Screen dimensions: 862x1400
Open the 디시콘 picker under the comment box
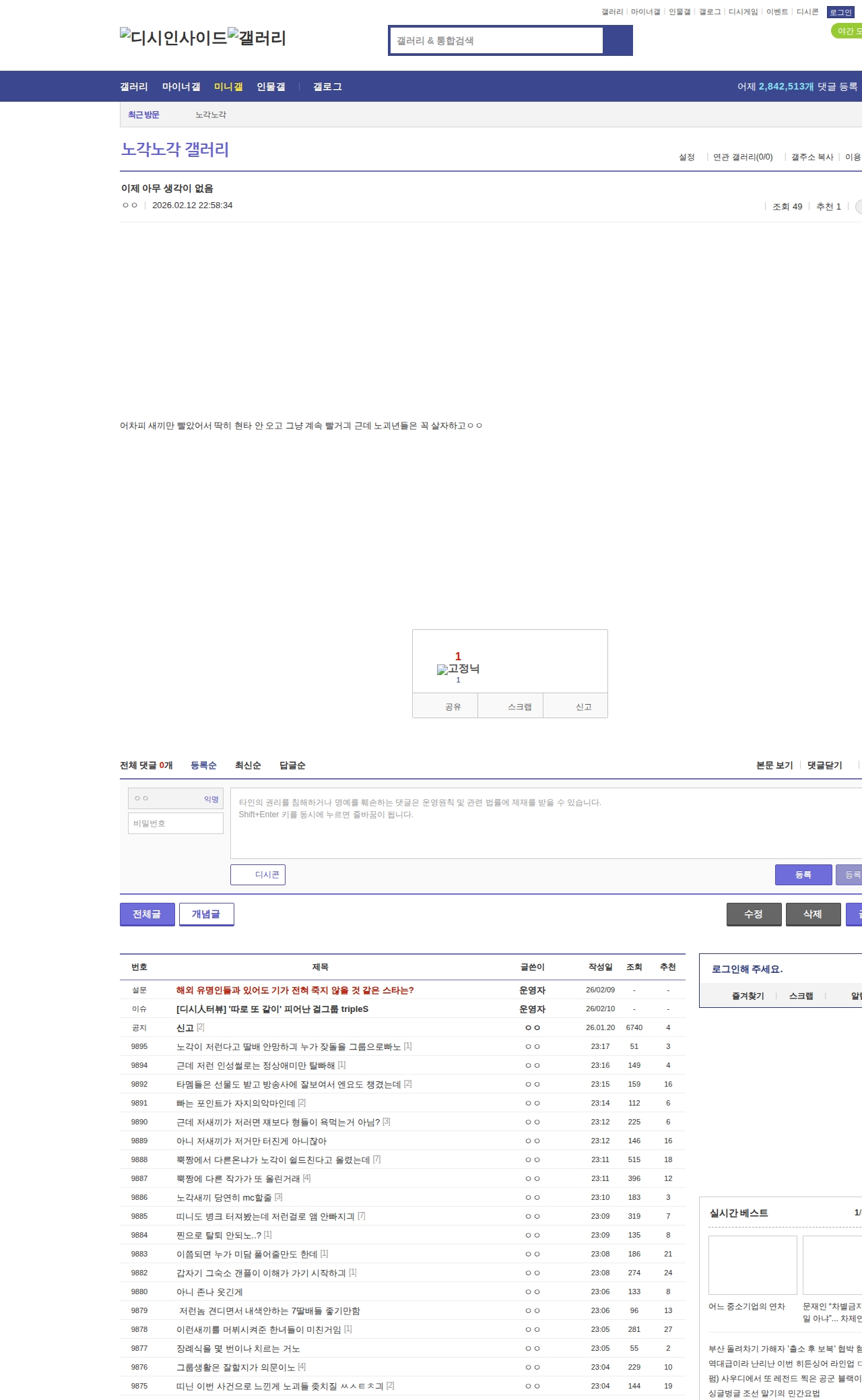(258, 874)
